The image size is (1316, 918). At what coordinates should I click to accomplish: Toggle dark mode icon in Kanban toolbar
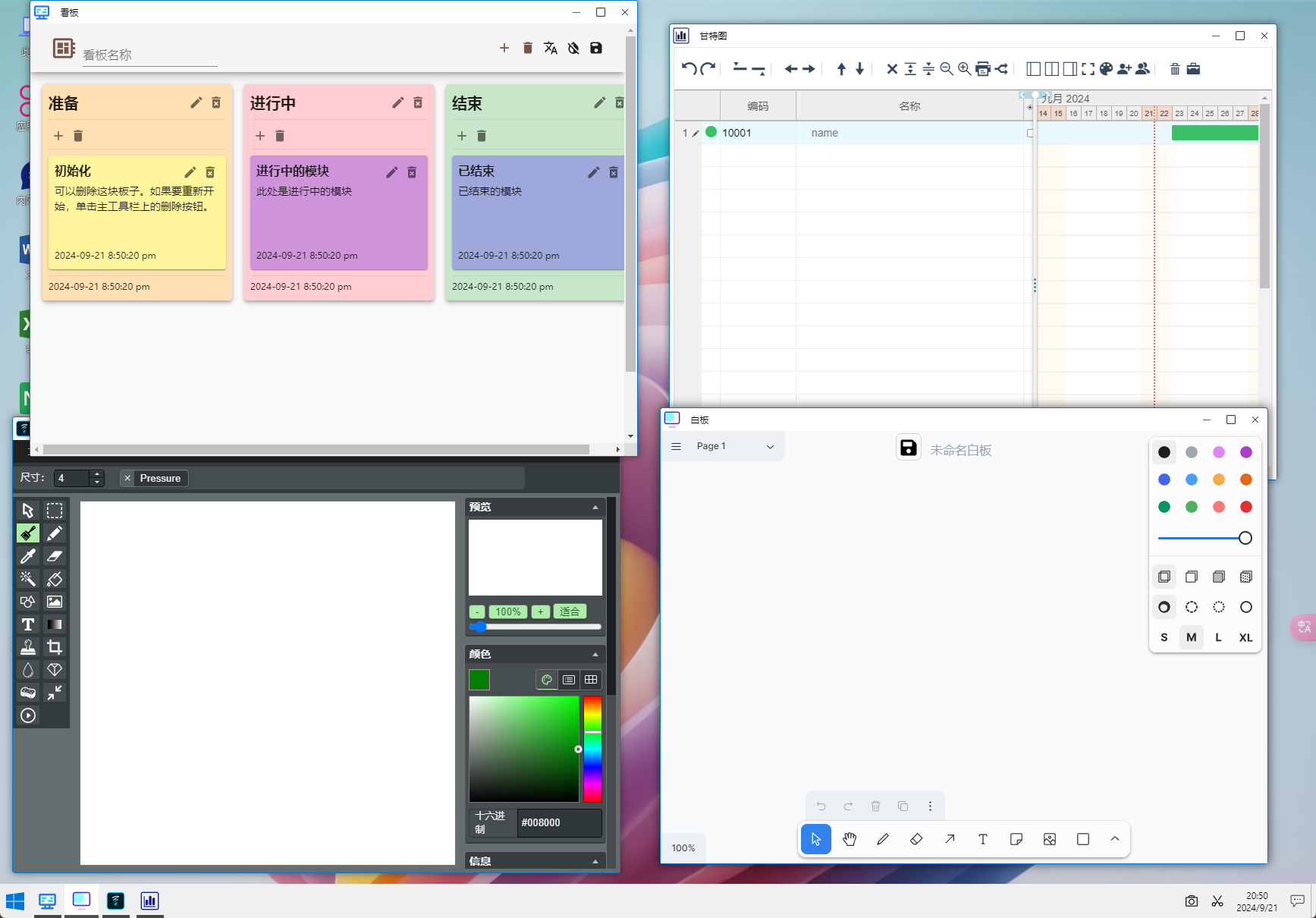click(x=573, y=48)
